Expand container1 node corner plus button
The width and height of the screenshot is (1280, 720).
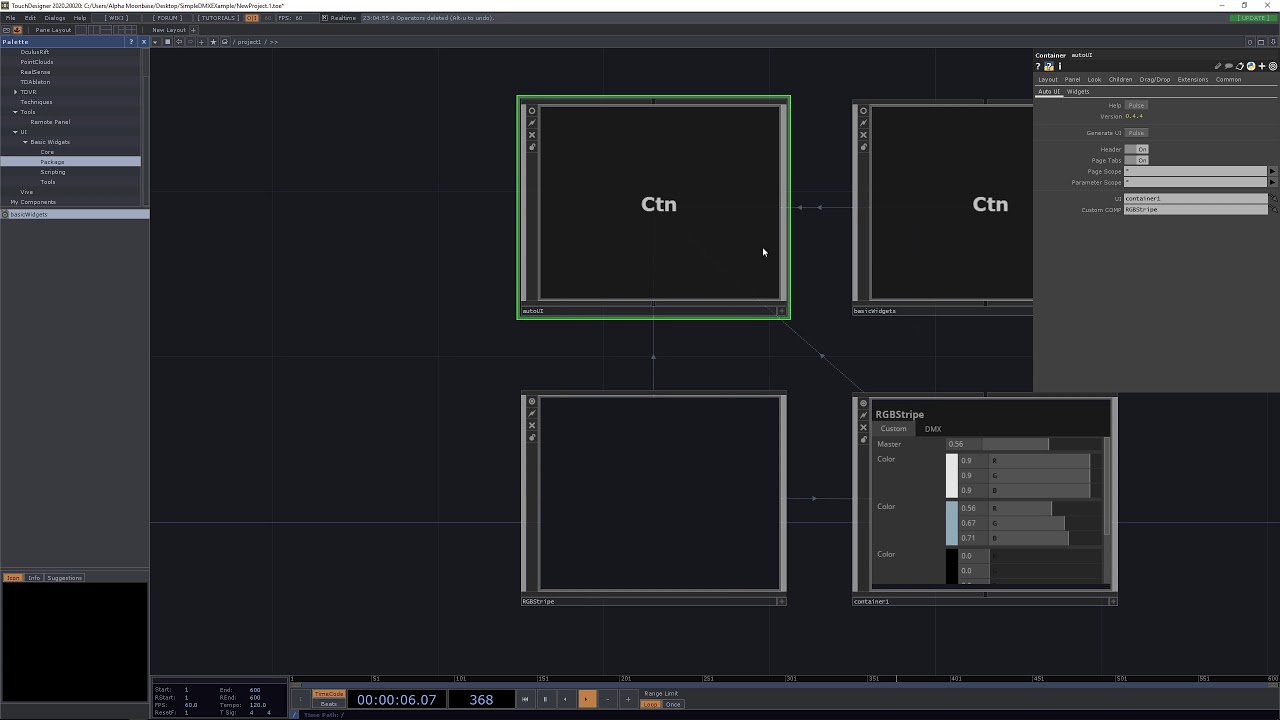point(1113,601)
